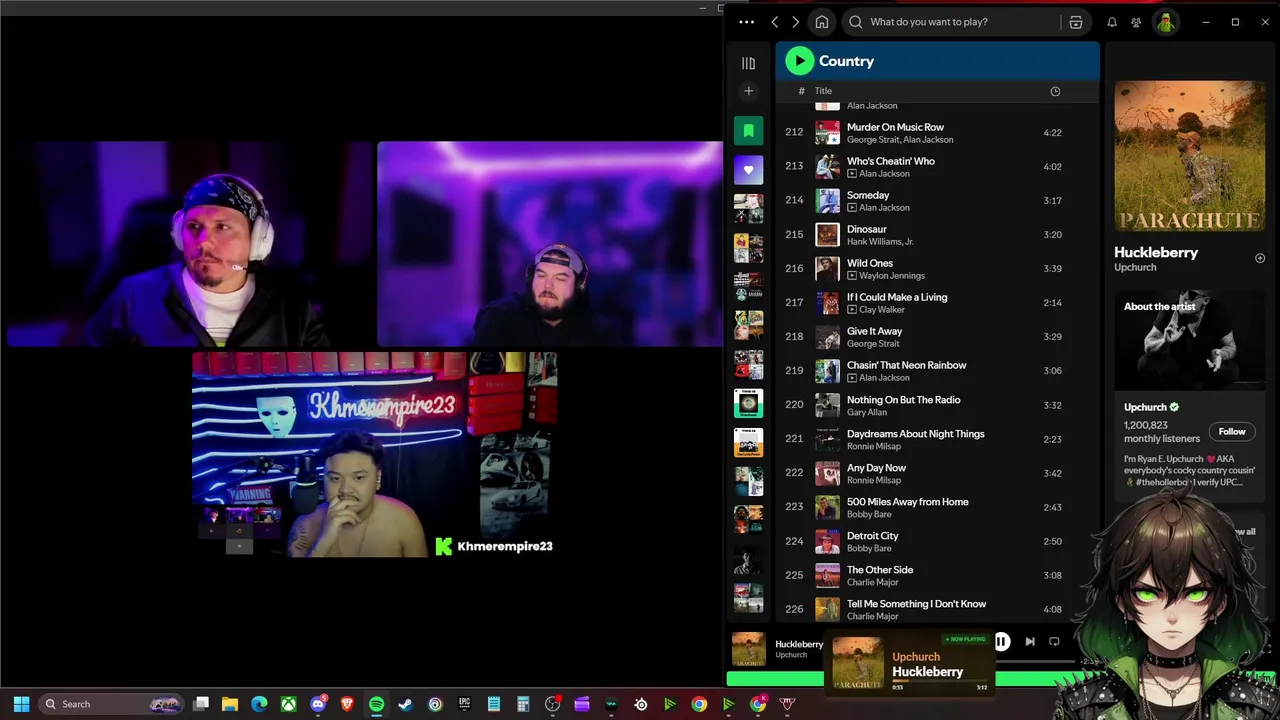The image size is (1280, 720).
Task: Open the Windows Start menu
Action: coord(21,704)
